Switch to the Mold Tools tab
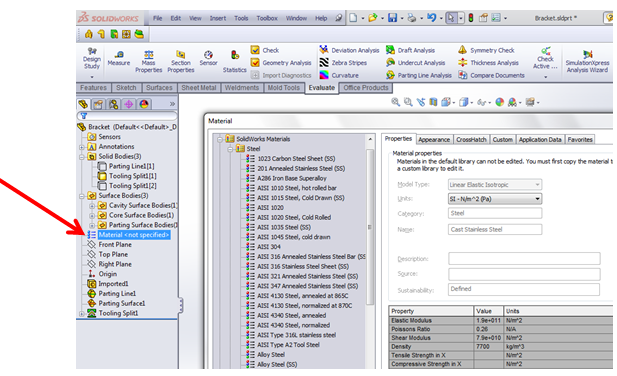617x376 pixels. [x=283, y=88]
